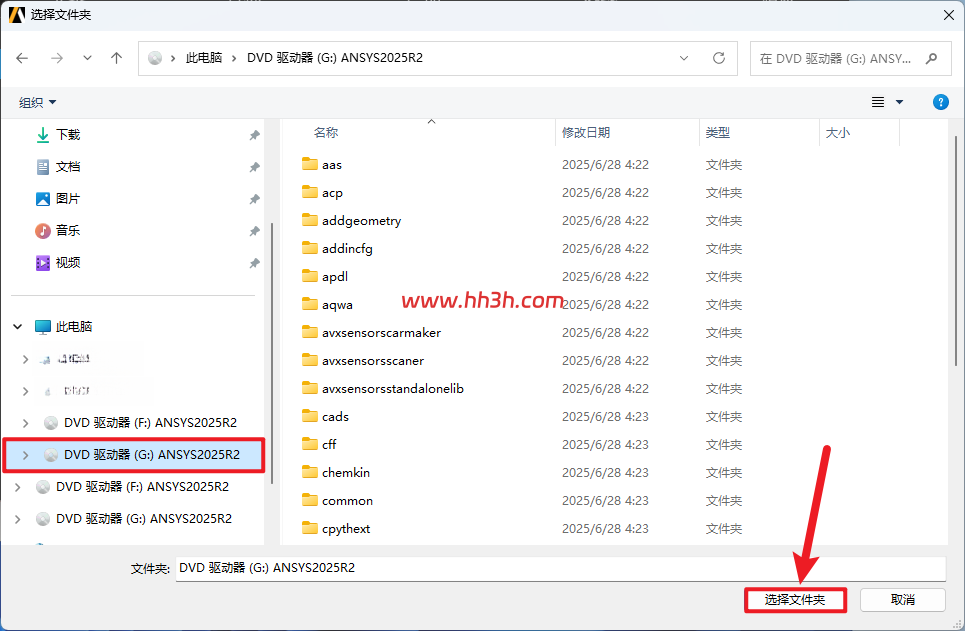Open 视频 in quick access
The width and height of the screenshot is (965, 631).
(x=68, y=263)
